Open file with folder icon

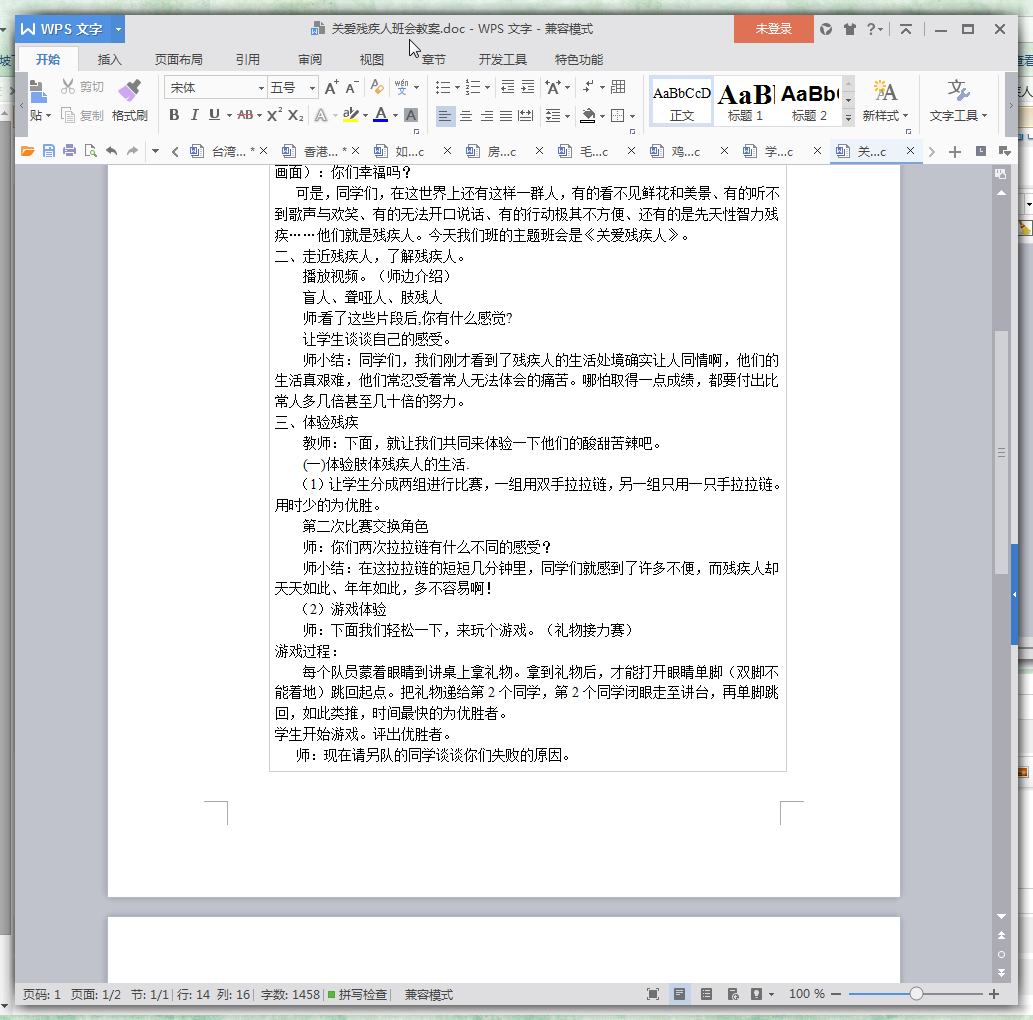tap(27, 151)
